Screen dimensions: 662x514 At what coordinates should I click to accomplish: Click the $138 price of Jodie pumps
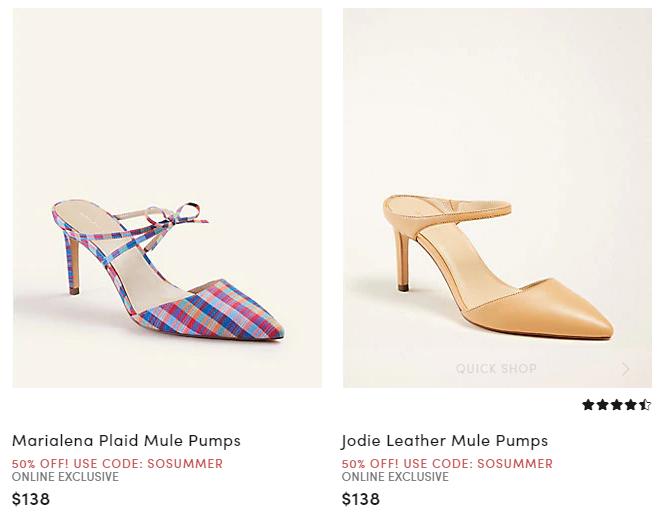[361, 498]
